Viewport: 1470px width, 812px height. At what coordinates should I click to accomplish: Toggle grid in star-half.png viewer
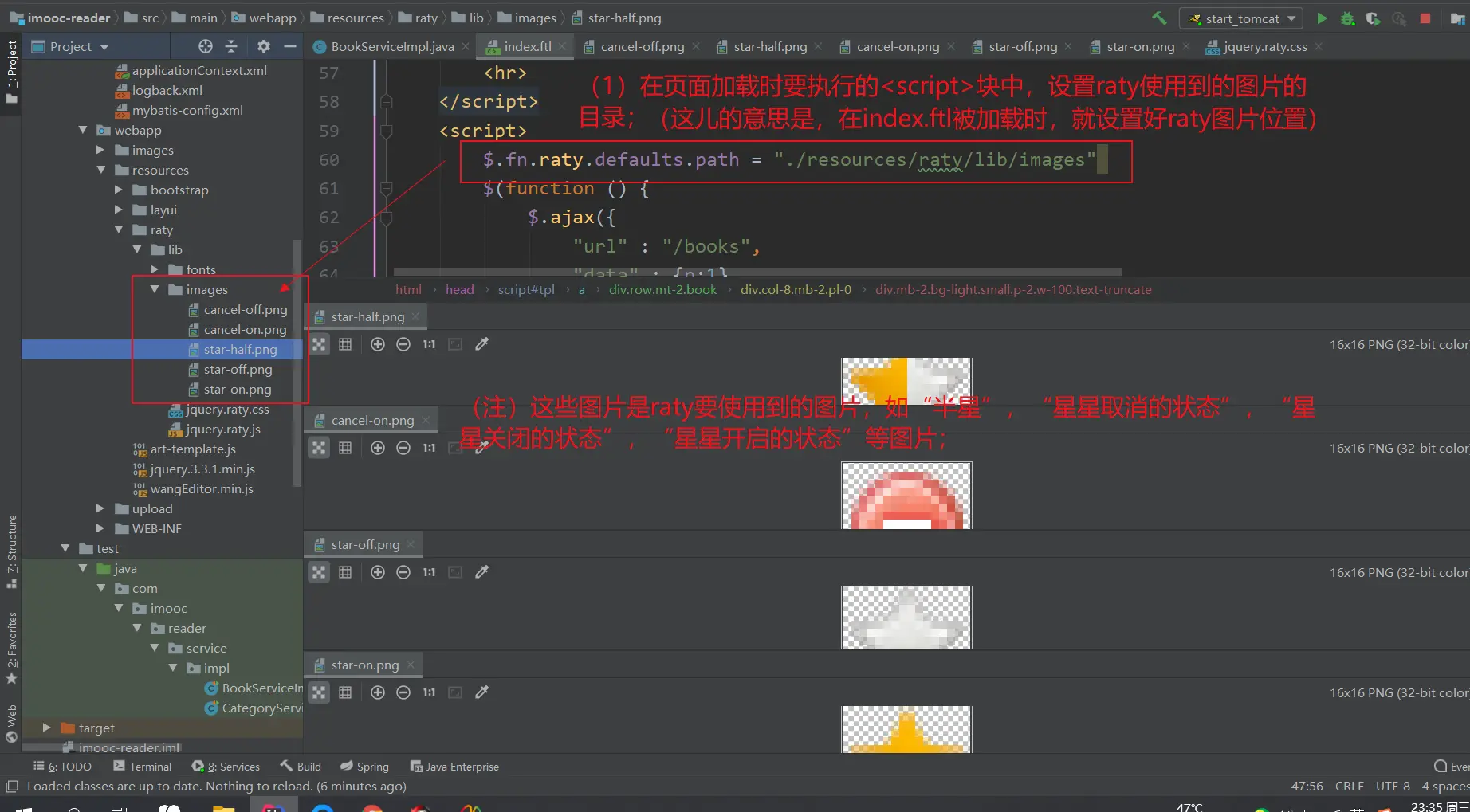345,344
